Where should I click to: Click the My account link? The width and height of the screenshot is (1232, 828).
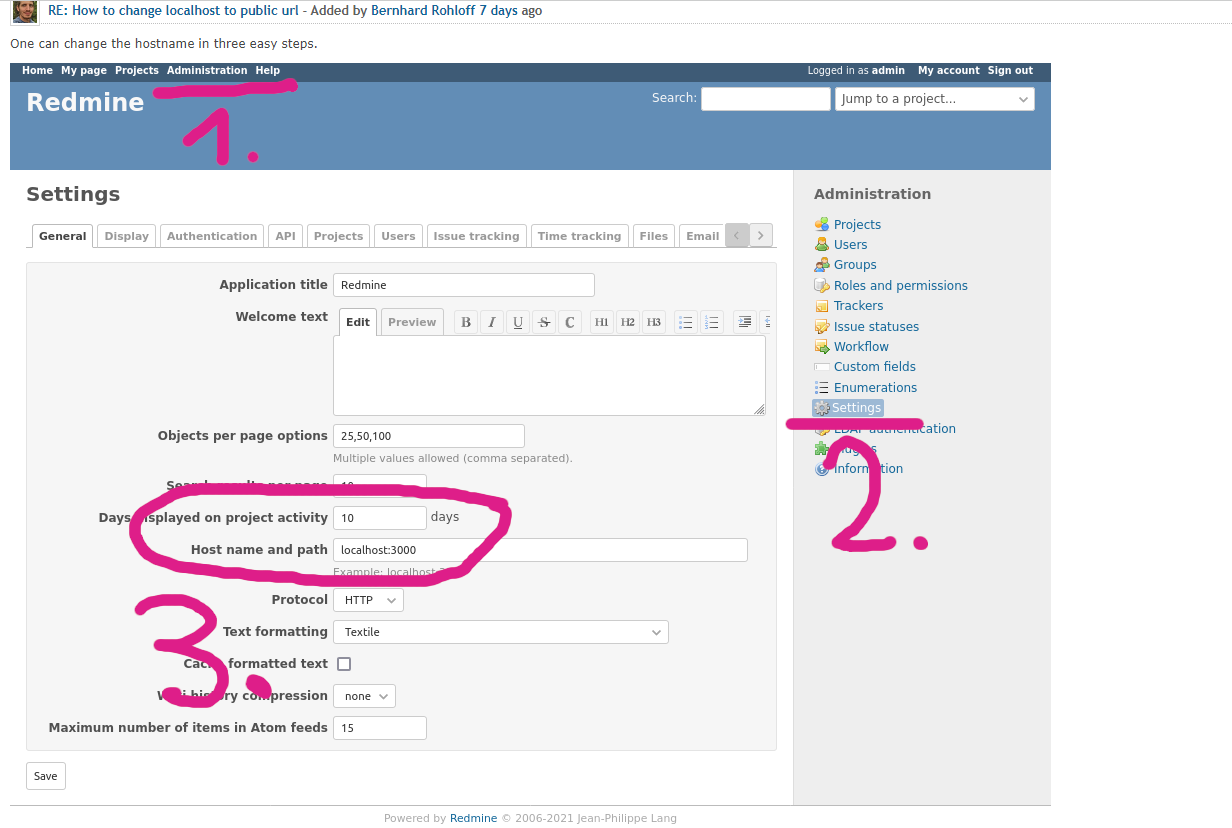pos(949,71)
